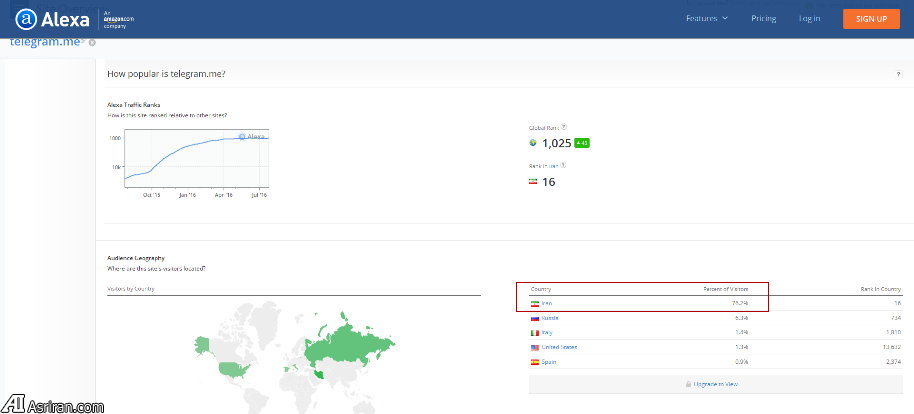Click the info icon beside telegram.me title

[92, 42]
